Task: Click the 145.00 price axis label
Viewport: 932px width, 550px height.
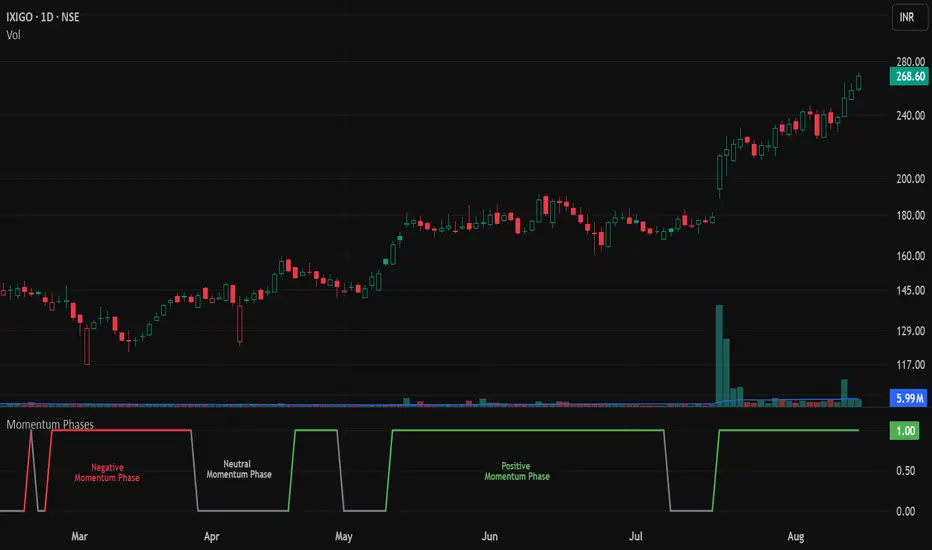Action: [910, 290]
